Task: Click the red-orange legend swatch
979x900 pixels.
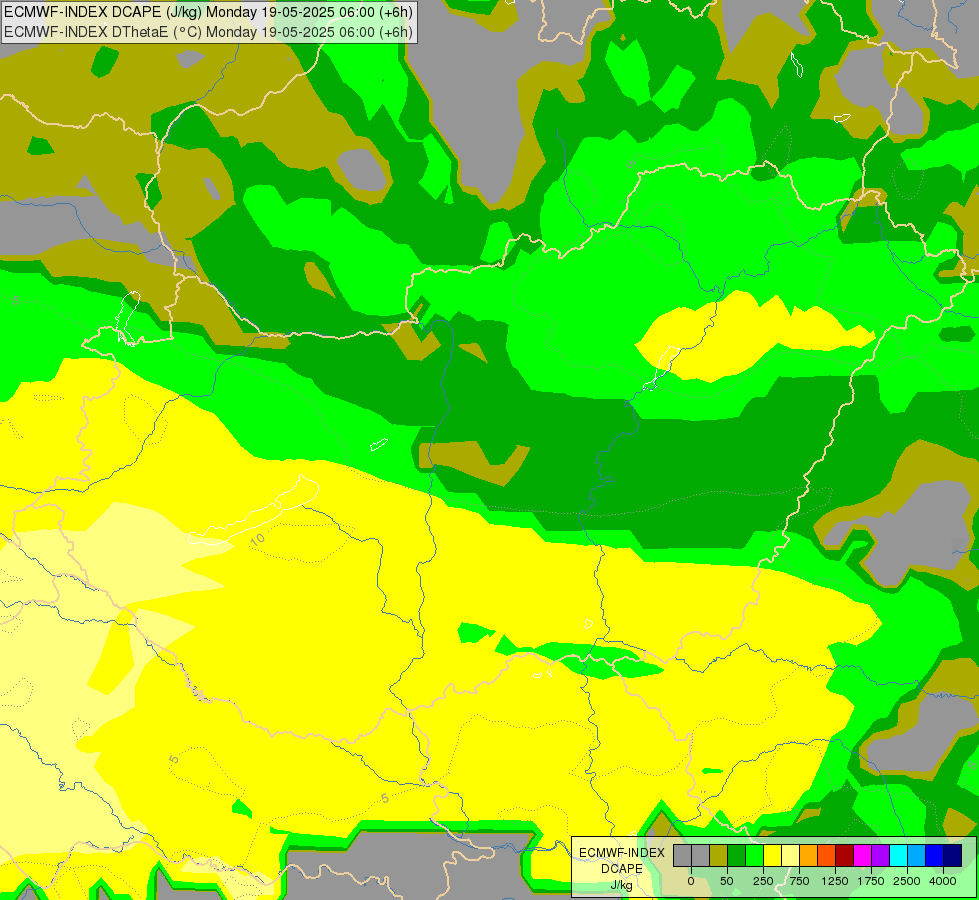Action: coord(827,856)
